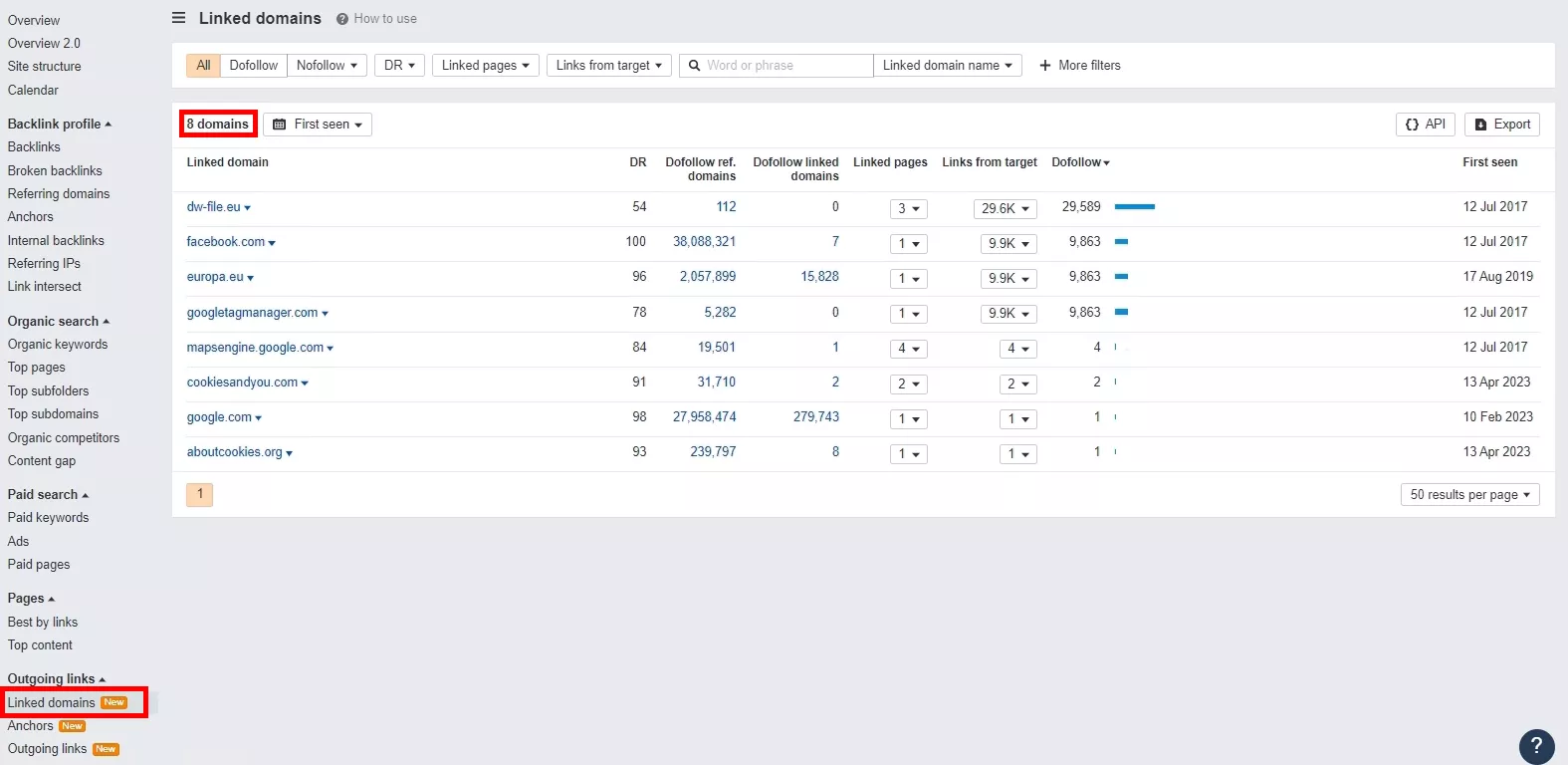This screenshot has height=765, width=1568.
Task: Open Referring IPs in the sidebar
Action: (x=44, y=264)
